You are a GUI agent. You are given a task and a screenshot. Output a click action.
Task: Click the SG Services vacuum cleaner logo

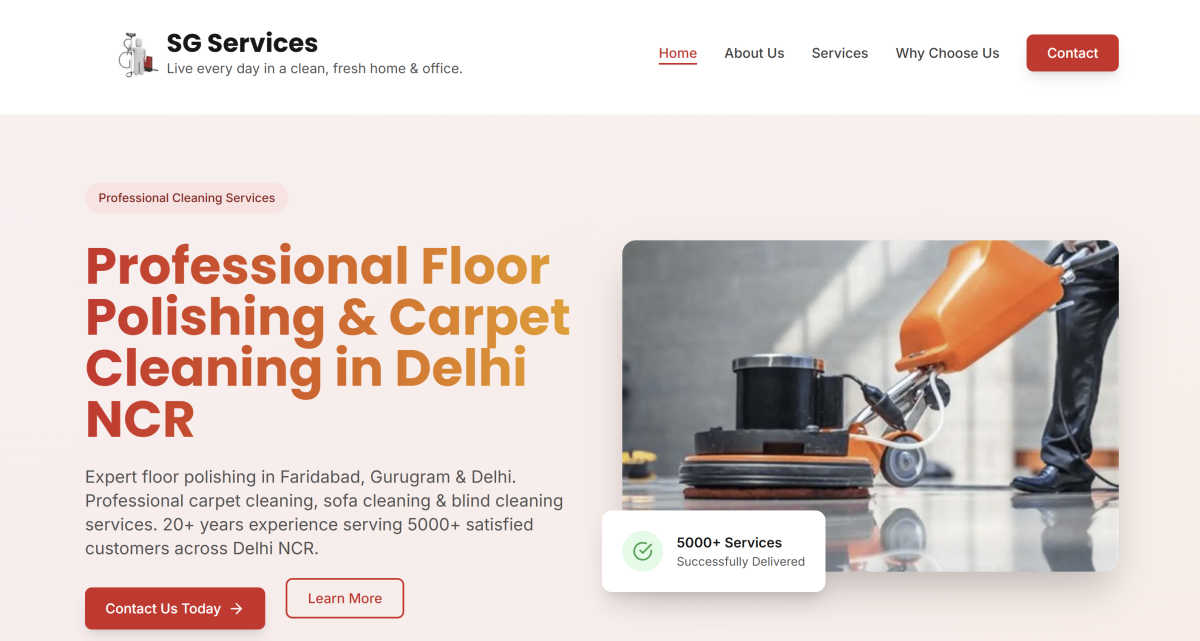[138, 54]
